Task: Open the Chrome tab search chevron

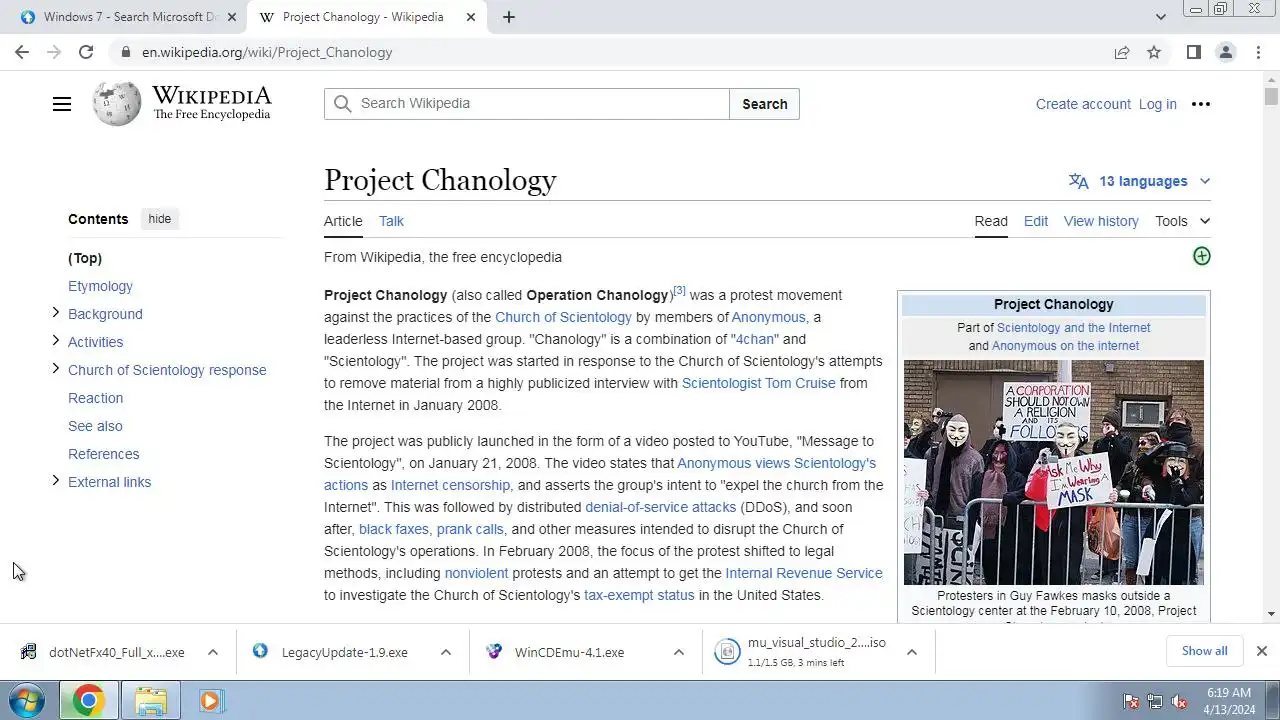Action: point(1160,17)
